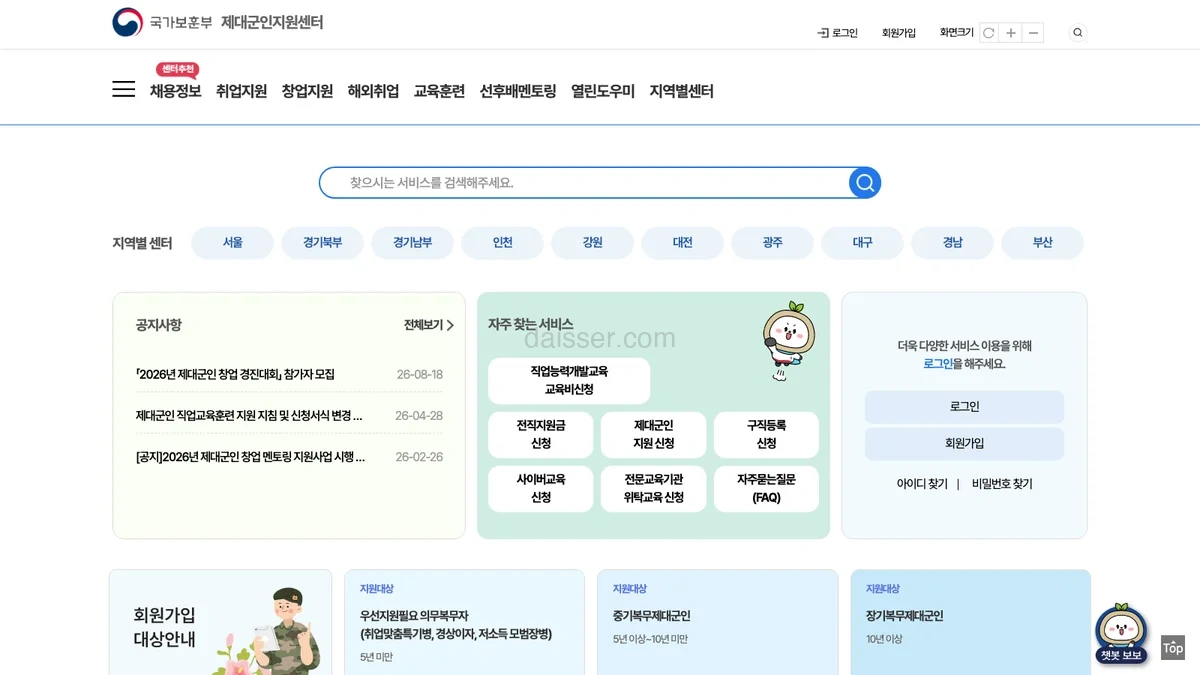
Task: Select the 광주 regional center
Action: pos(773,243)
